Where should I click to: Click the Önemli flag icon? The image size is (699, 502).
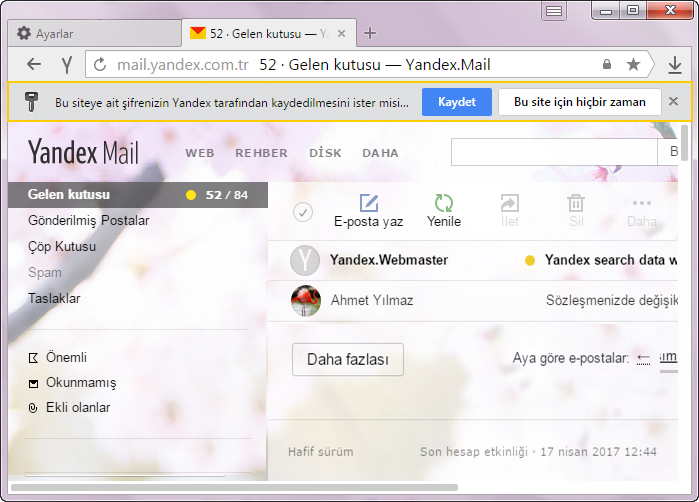pyautogui.click(x=33, y=358)
